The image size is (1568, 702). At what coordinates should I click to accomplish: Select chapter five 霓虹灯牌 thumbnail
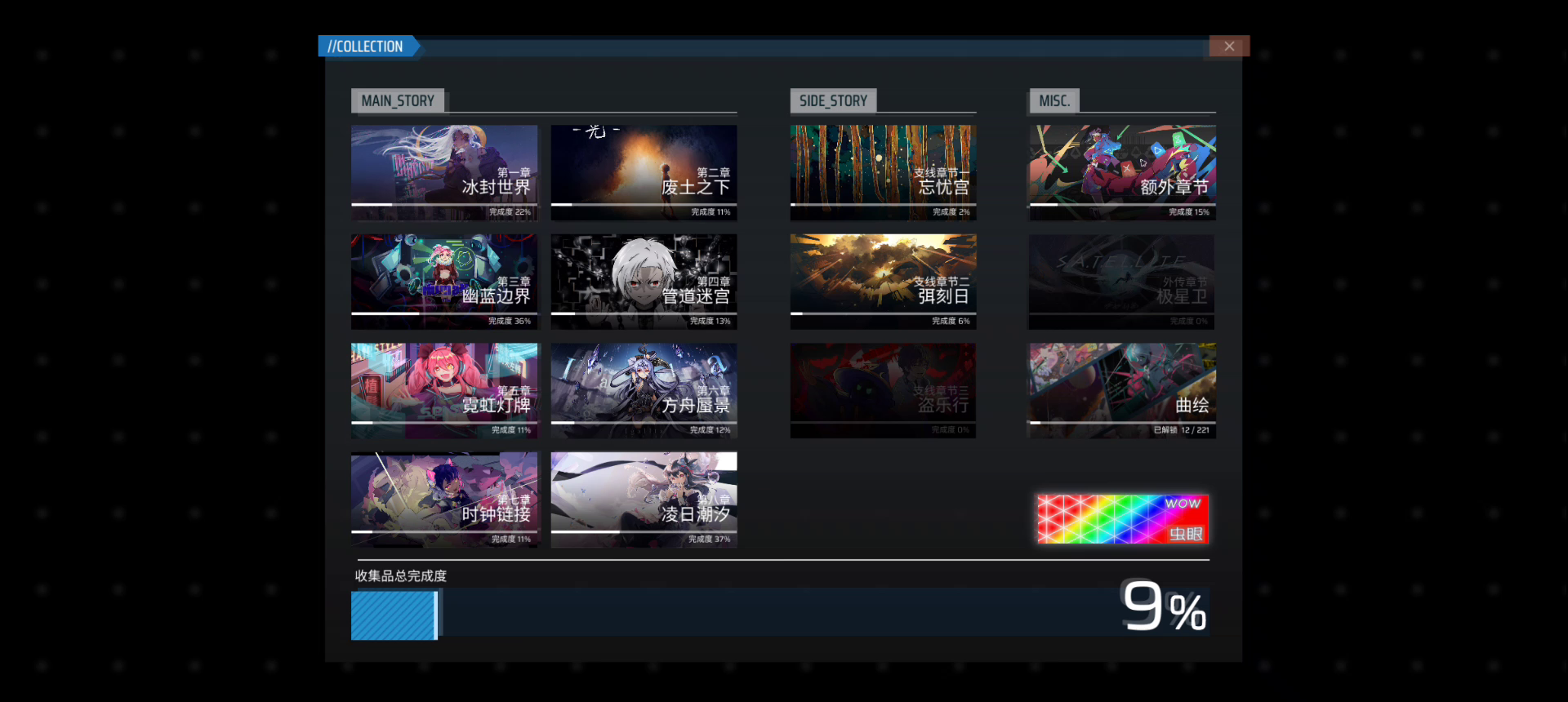[x=444, y=390]
